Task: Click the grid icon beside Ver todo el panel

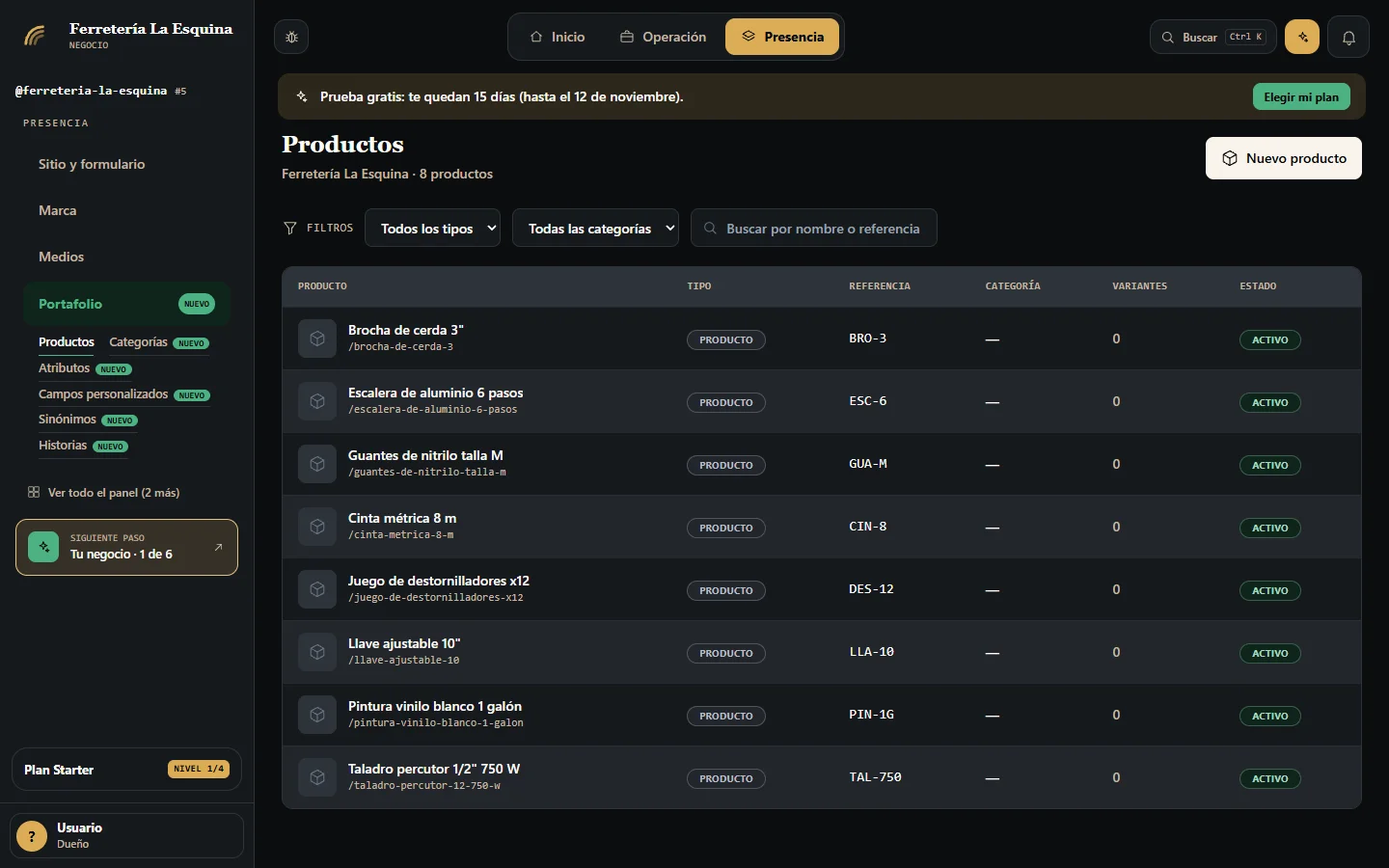Action: point(34,492)
